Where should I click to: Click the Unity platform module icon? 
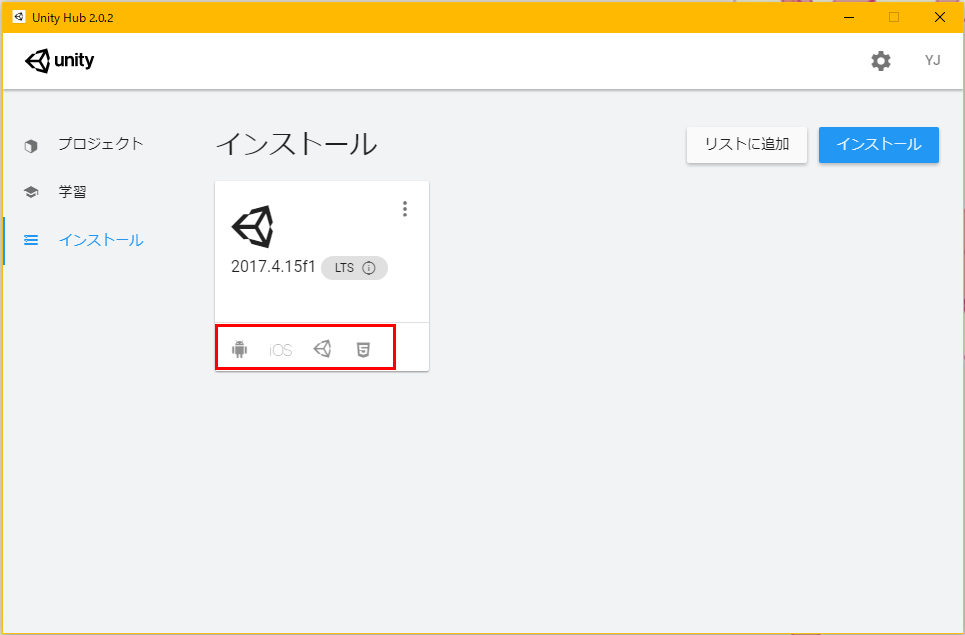coord(322,349)
